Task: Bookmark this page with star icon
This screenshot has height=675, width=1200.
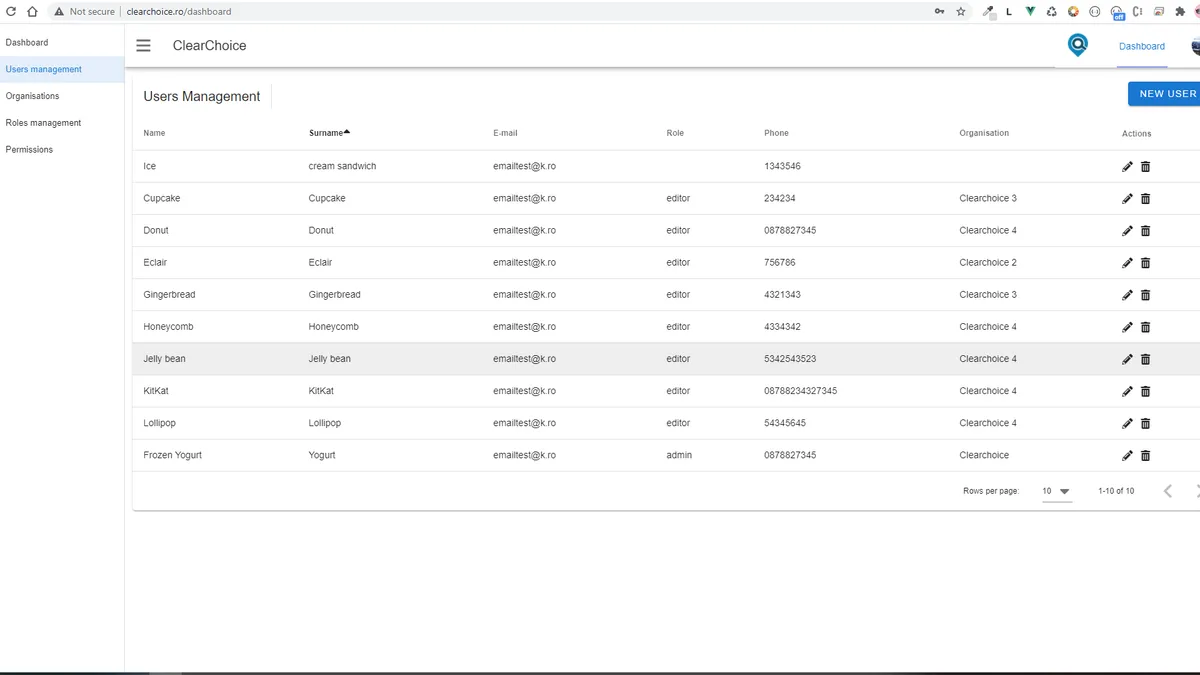Action: click(x=961, y=12)
